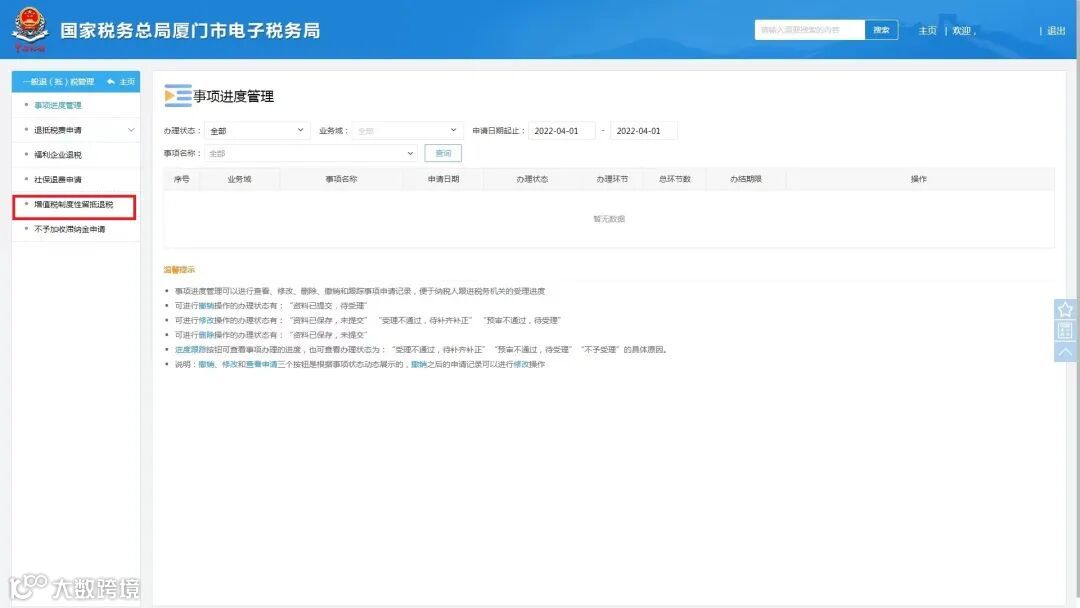Click the 办理状态 column header
The image size is (1080, 608).
click(x=532, y=179)
